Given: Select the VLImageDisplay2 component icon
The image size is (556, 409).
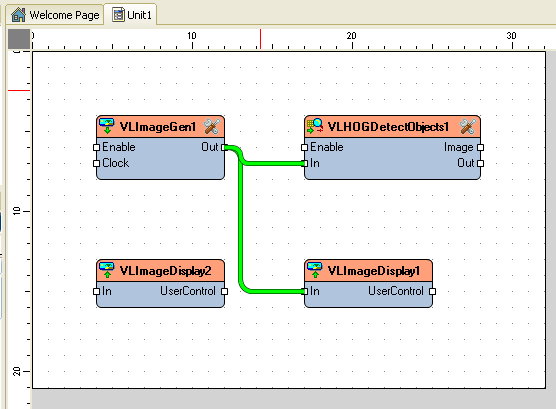Looking at the screenshot, I should 106,270.
